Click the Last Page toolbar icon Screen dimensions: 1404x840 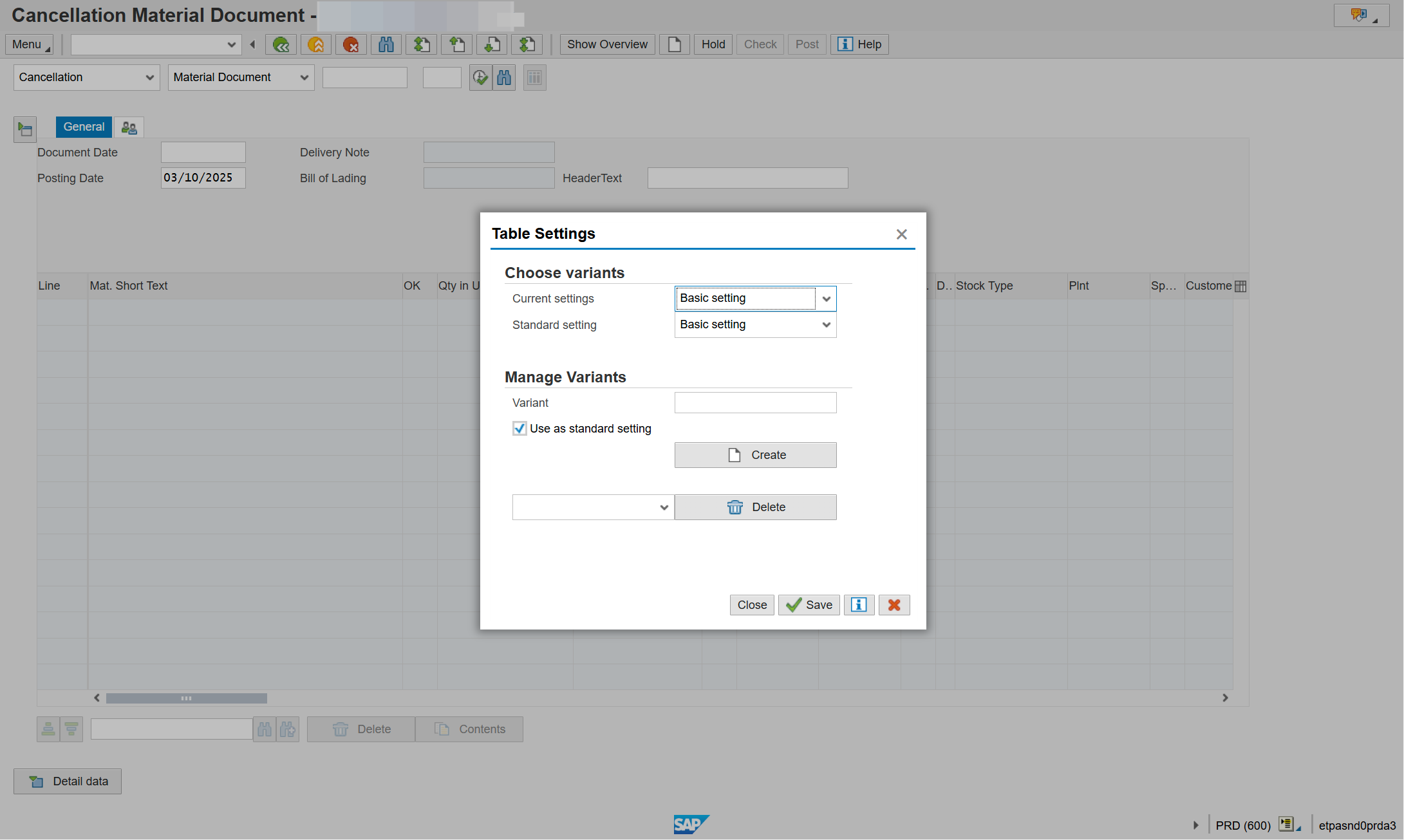tap(527, 44)
